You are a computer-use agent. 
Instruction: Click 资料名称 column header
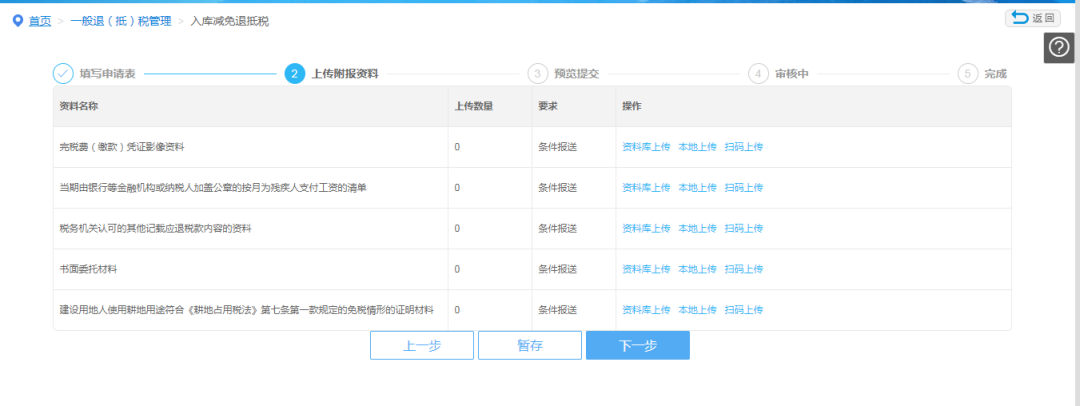(79, 106)
